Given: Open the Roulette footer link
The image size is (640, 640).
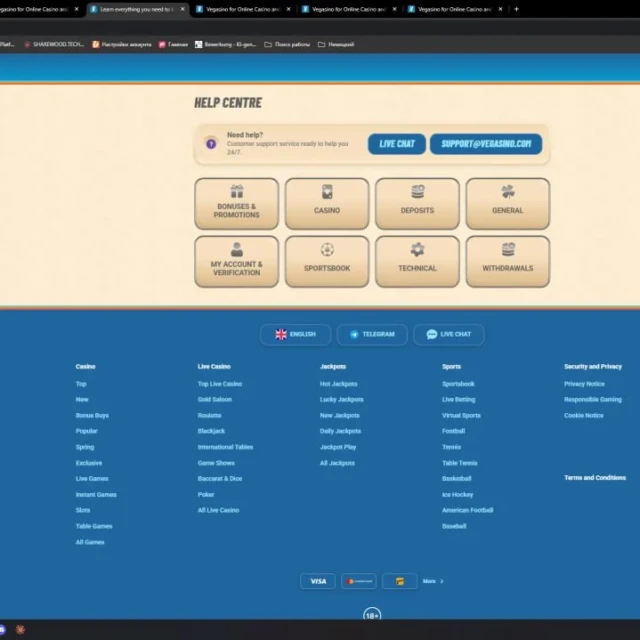Looking at the screenshot, I should coord(209,416).
